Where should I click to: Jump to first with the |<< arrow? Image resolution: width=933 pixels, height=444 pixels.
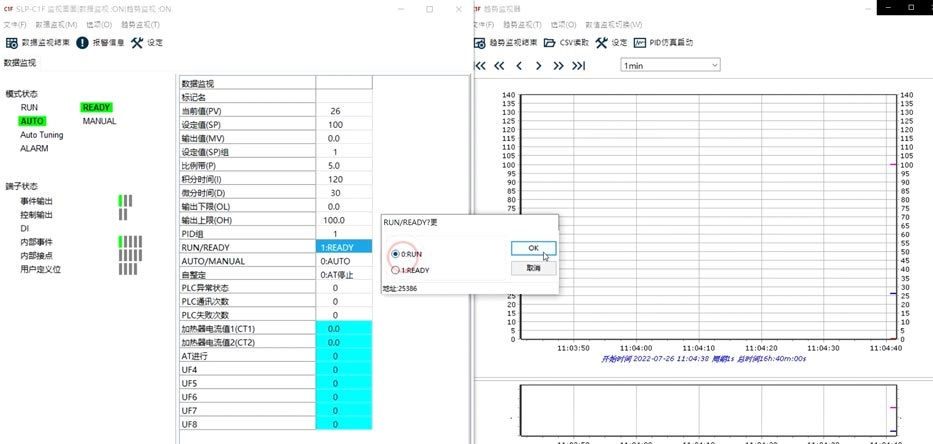[480, 66]
